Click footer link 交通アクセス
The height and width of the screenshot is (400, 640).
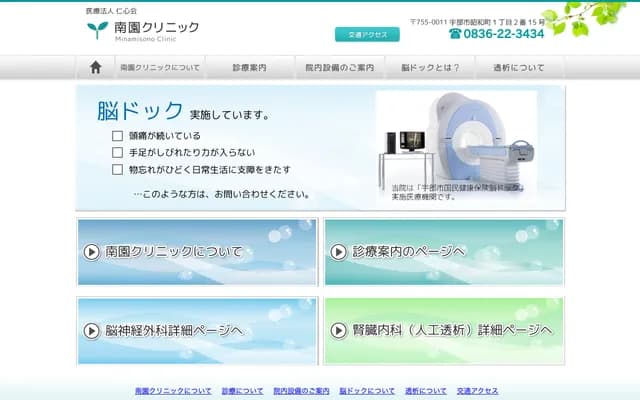(478, 391)
